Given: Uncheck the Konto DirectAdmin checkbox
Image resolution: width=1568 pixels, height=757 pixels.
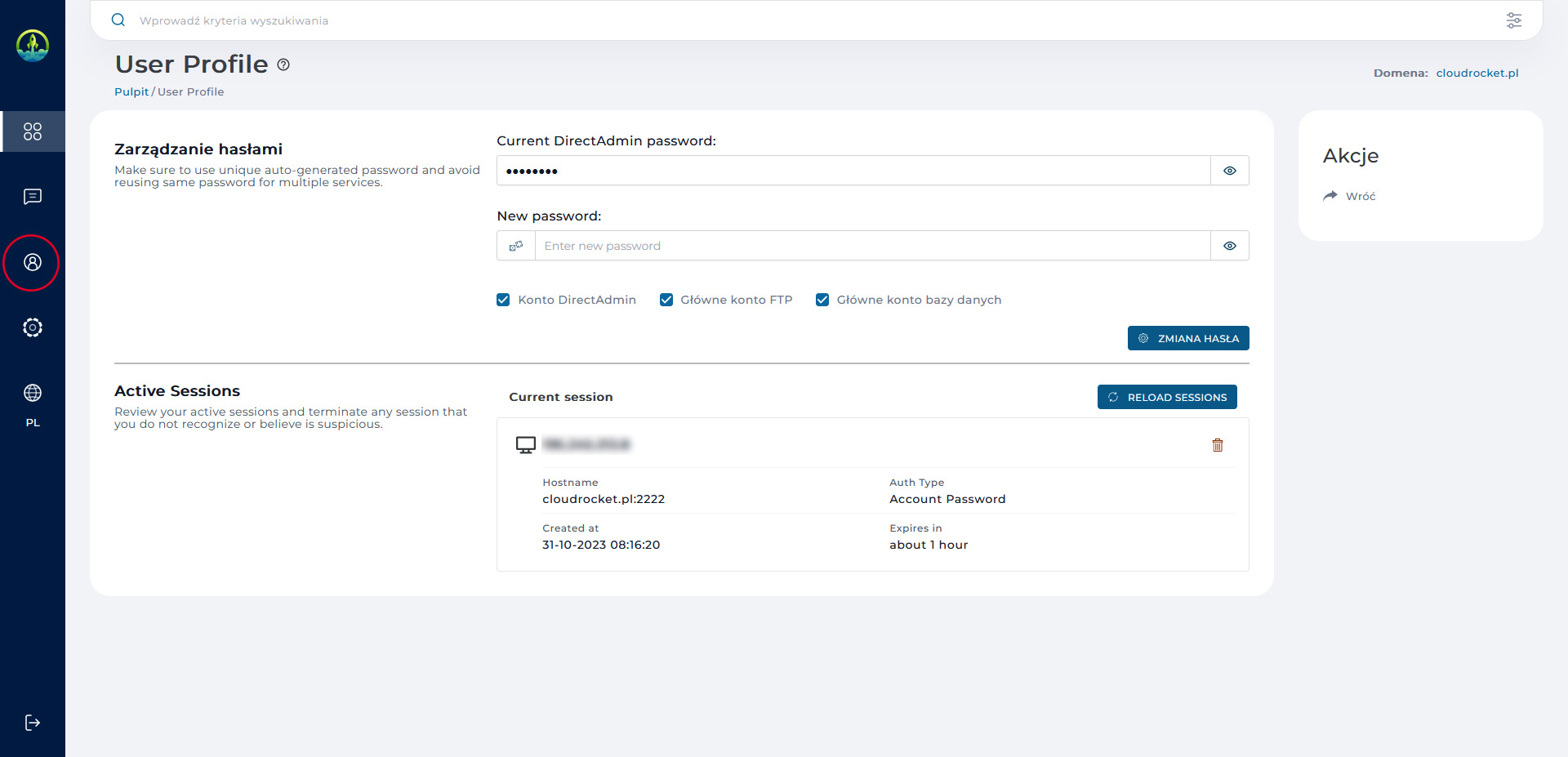Looking at the screenshot, I should pos(503,300).
